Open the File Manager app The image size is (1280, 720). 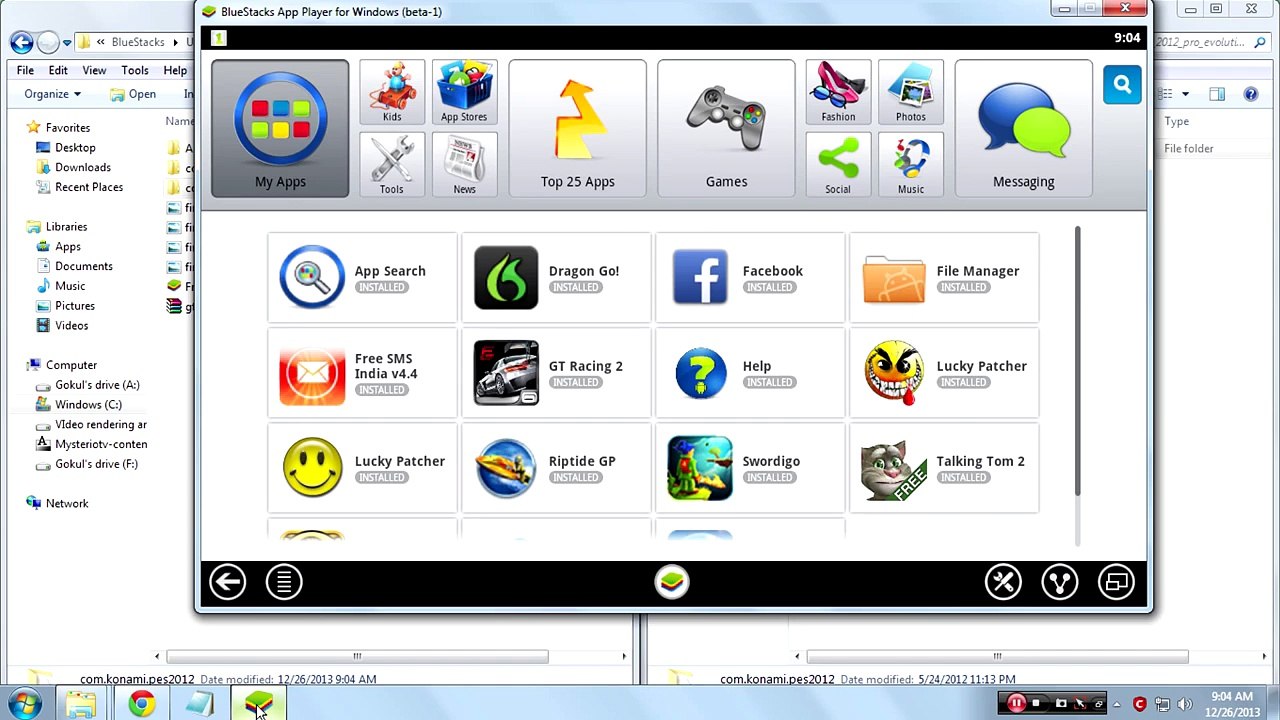[x=944, y=278]
